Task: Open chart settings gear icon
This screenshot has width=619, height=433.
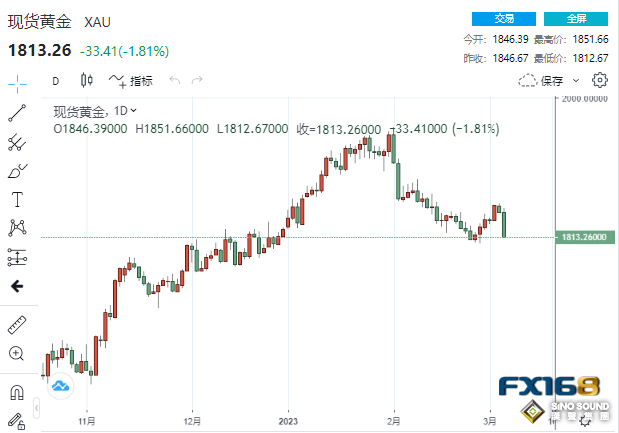Action: tap(600, 80)
